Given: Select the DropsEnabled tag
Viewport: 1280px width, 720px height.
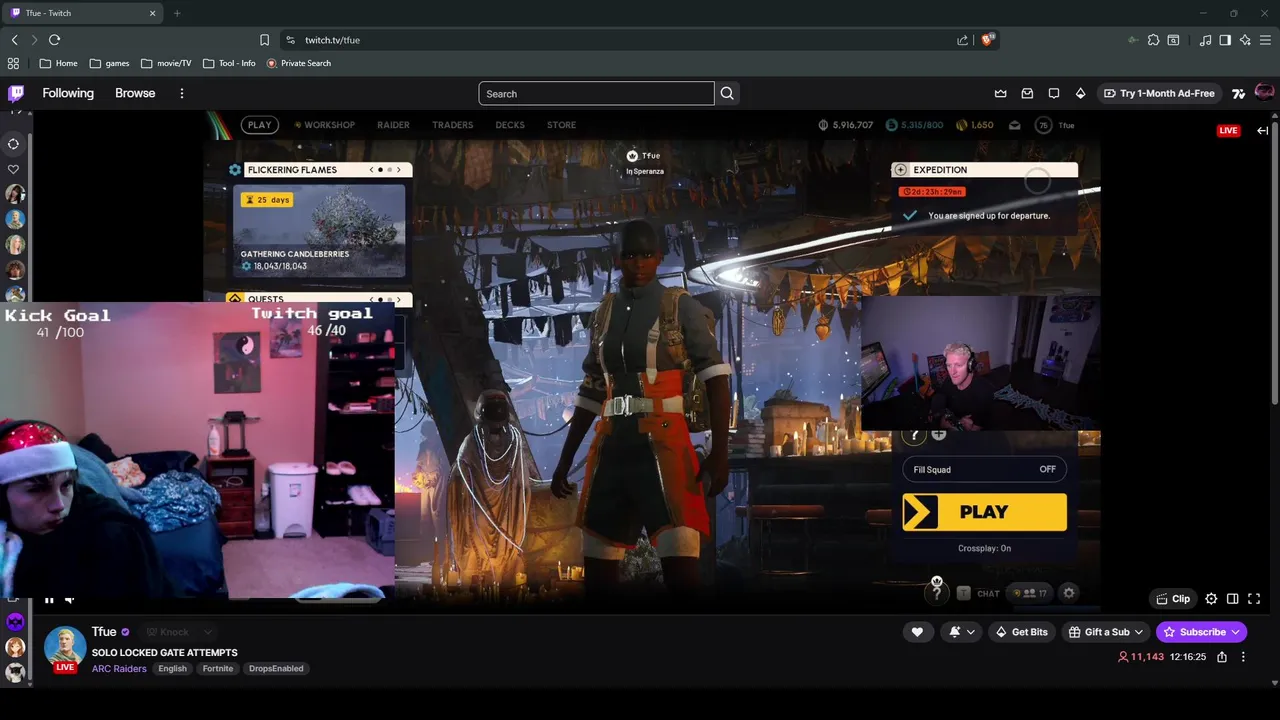Looking at the screenshot, I should click(276, 668).
